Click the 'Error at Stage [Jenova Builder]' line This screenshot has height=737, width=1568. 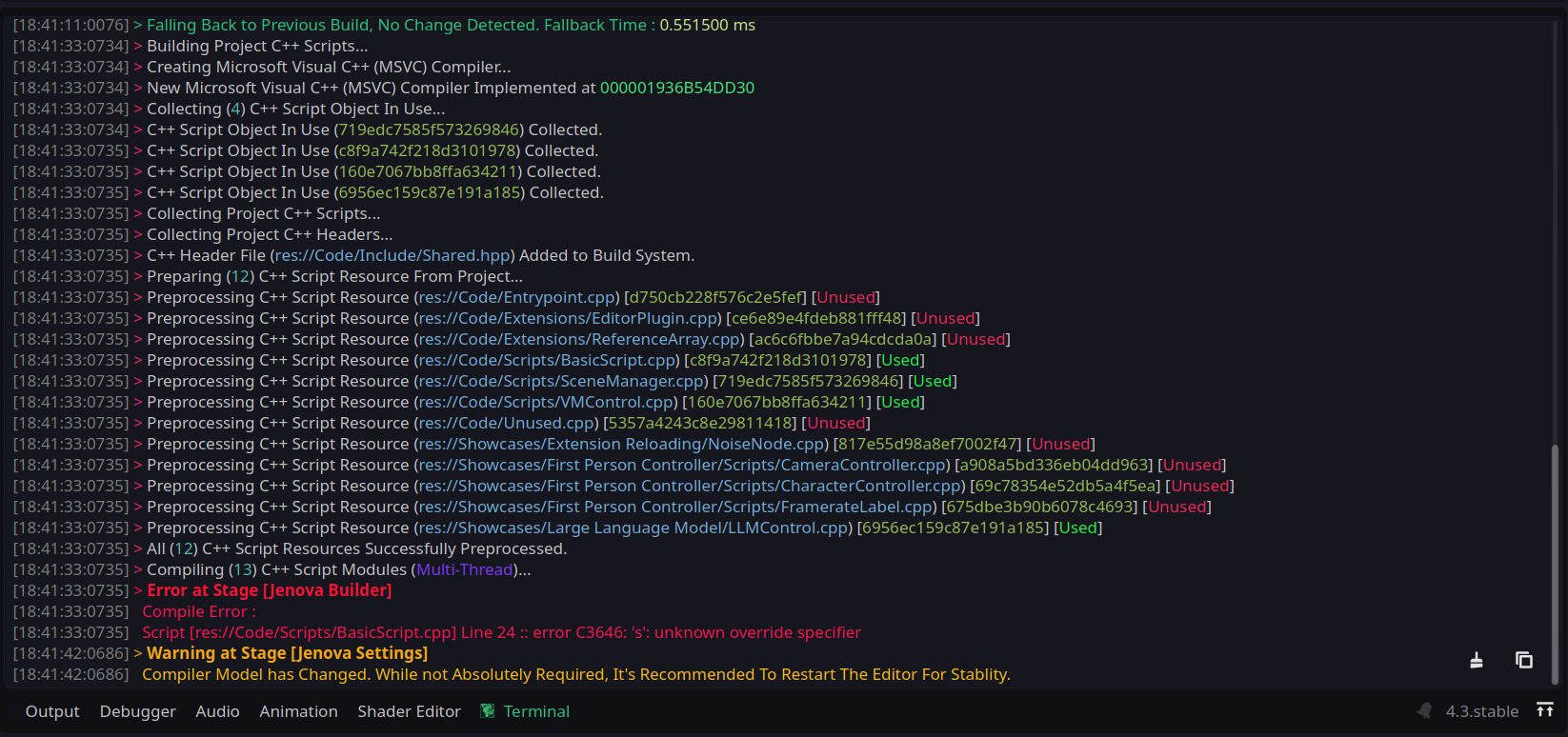click(270, 590)
